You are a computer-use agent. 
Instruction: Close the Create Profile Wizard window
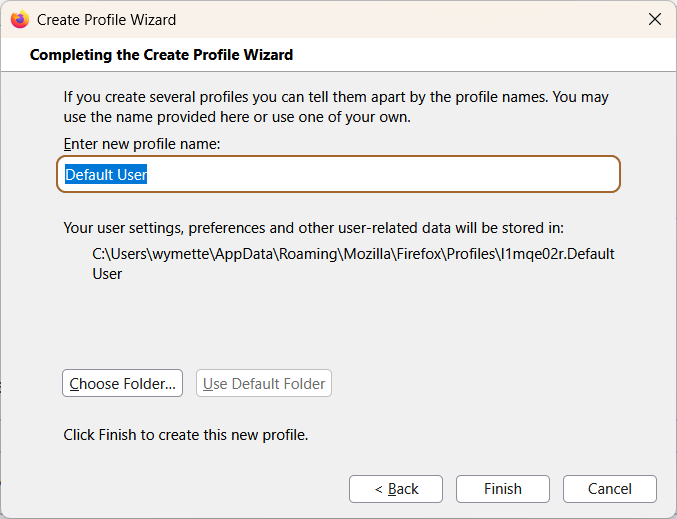(x=655, y=19)
